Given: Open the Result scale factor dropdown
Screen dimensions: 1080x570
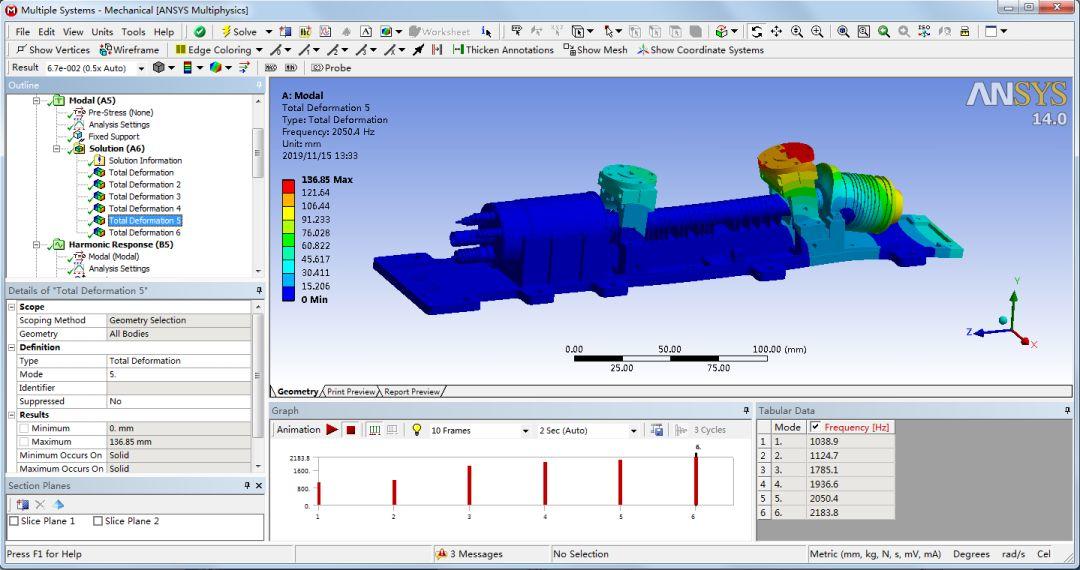Looking at the screenshot, I should click(141, 68).
